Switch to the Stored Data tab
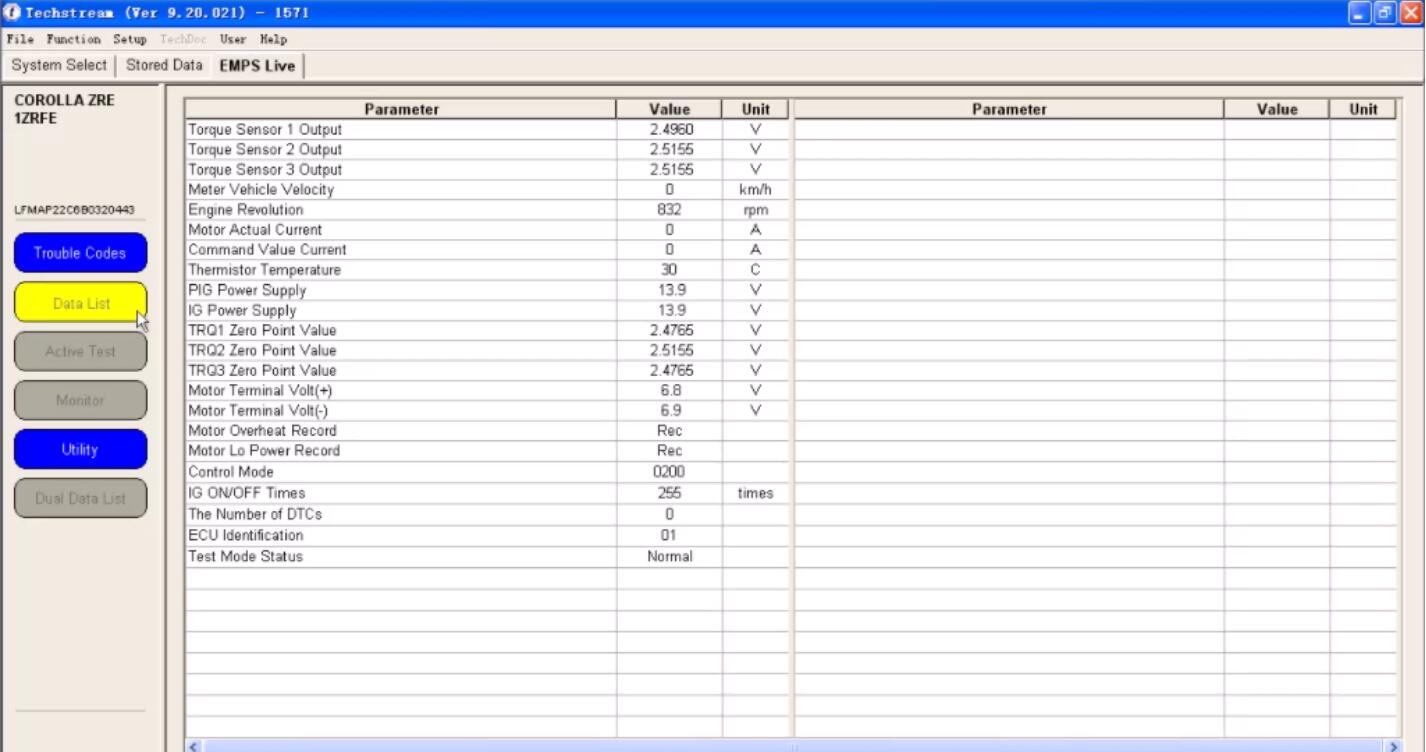The image size is (1426, 752). tap(164, 66)
